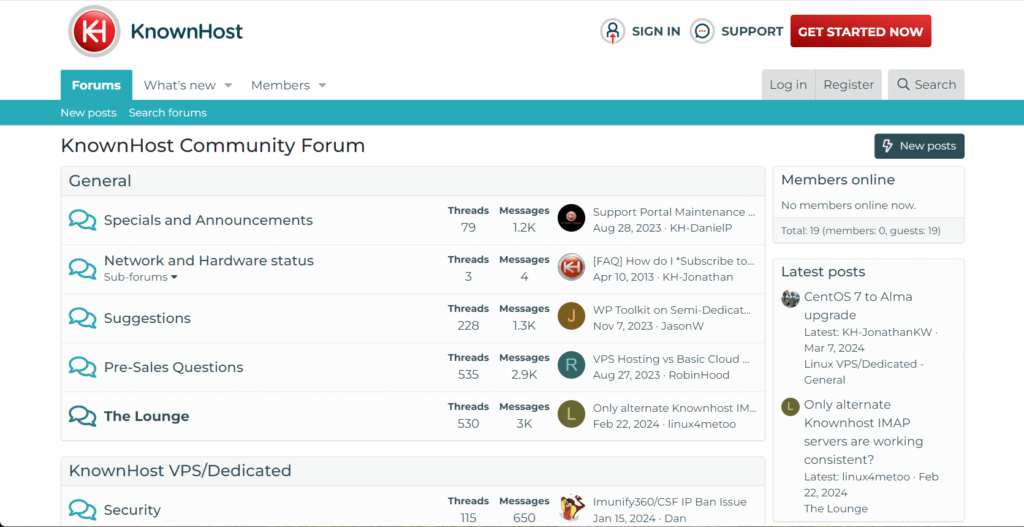The image size is (1024, 527).
Task: Open KnownHost VPS/Dedicated category heading
Action: point(180,470)
